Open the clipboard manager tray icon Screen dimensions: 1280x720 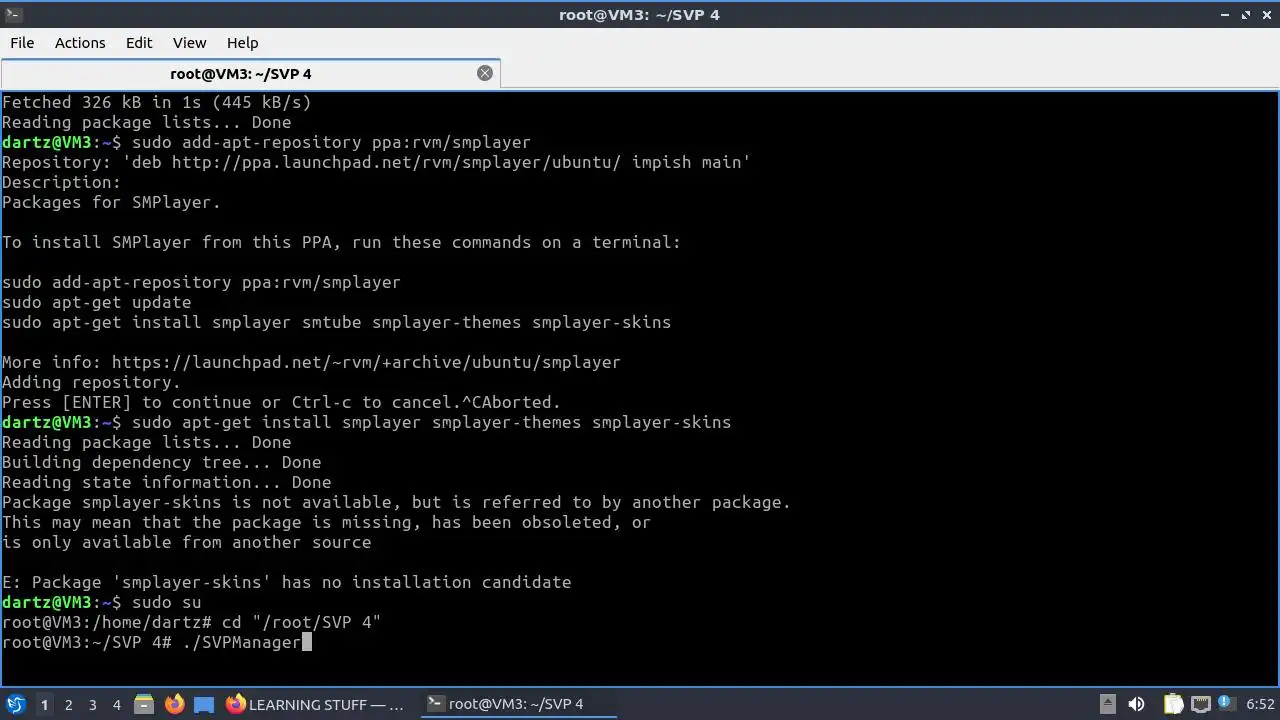tap(1173, 705)
